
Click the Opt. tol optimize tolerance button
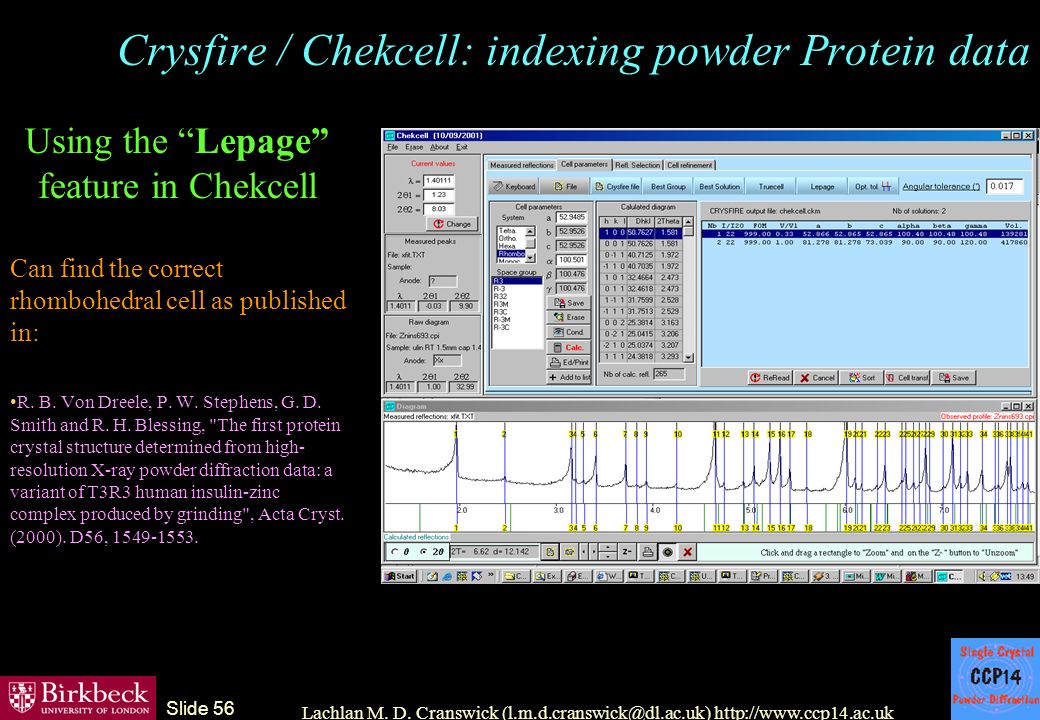(873, 187)
